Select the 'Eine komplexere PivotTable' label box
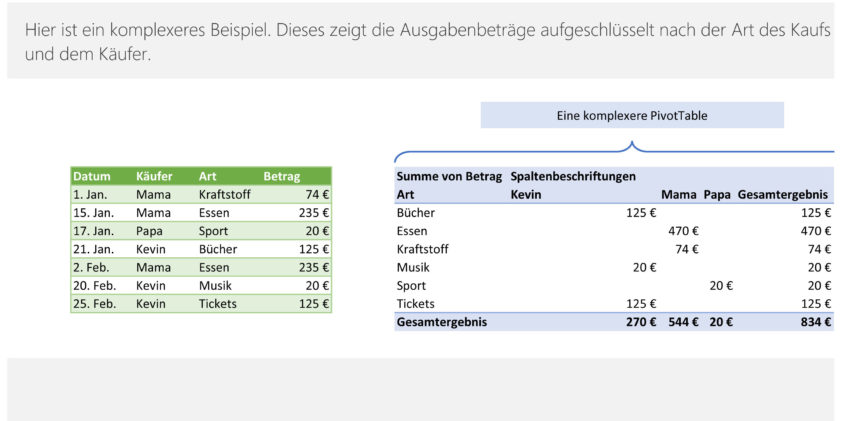 coord(632,116)
